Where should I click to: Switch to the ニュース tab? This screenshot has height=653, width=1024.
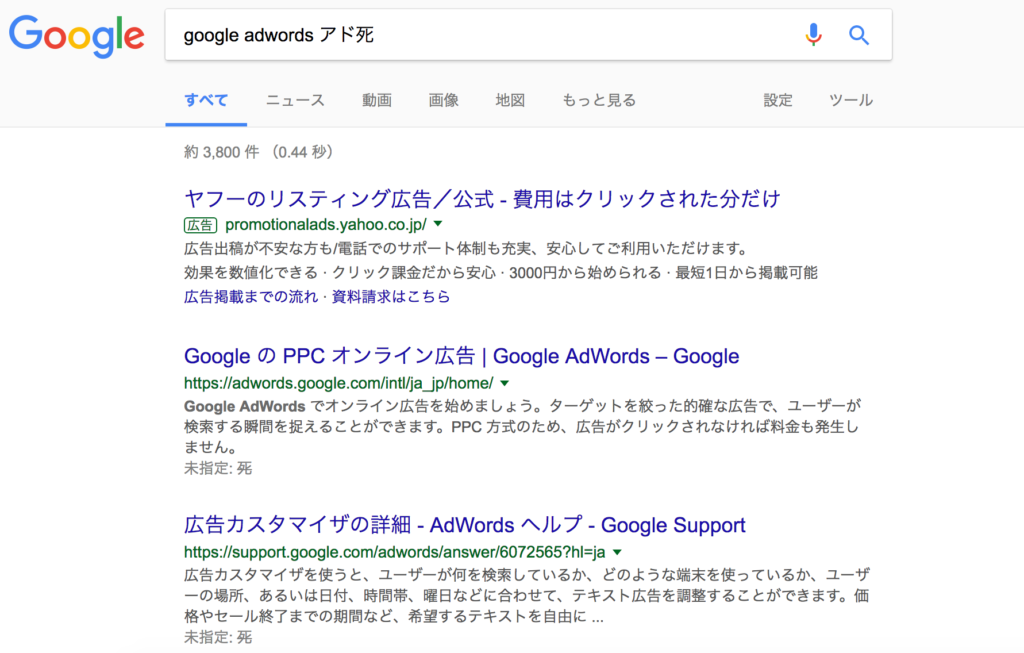pyautogui.click(x=295, y=100)
